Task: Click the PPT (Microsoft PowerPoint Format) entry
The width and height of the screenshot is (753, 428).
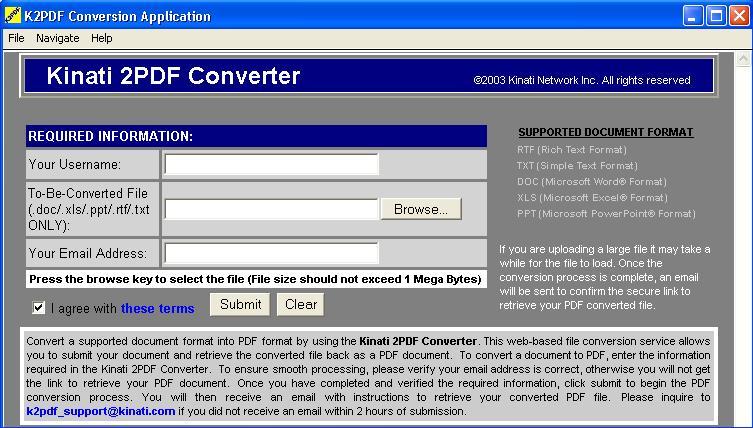Action: click(606, 214)
